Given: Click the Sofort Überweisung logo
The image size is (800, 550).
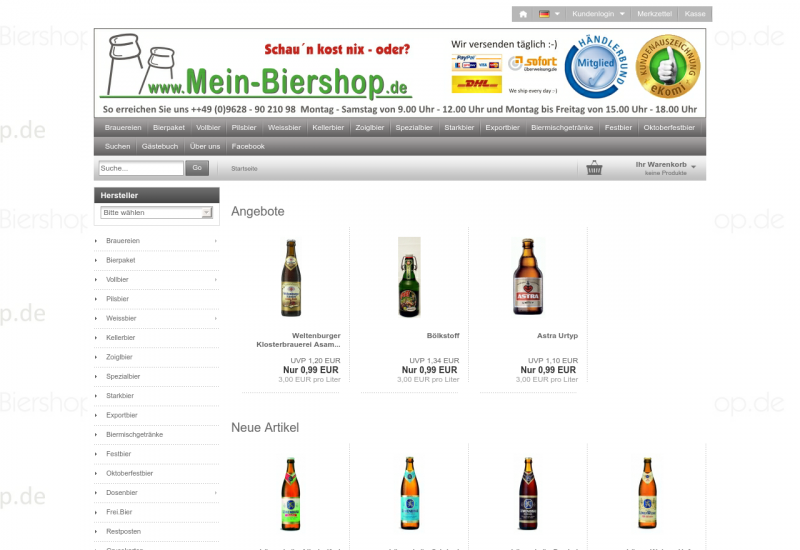Looking at the screenshot, I should (x=532, y=63).
